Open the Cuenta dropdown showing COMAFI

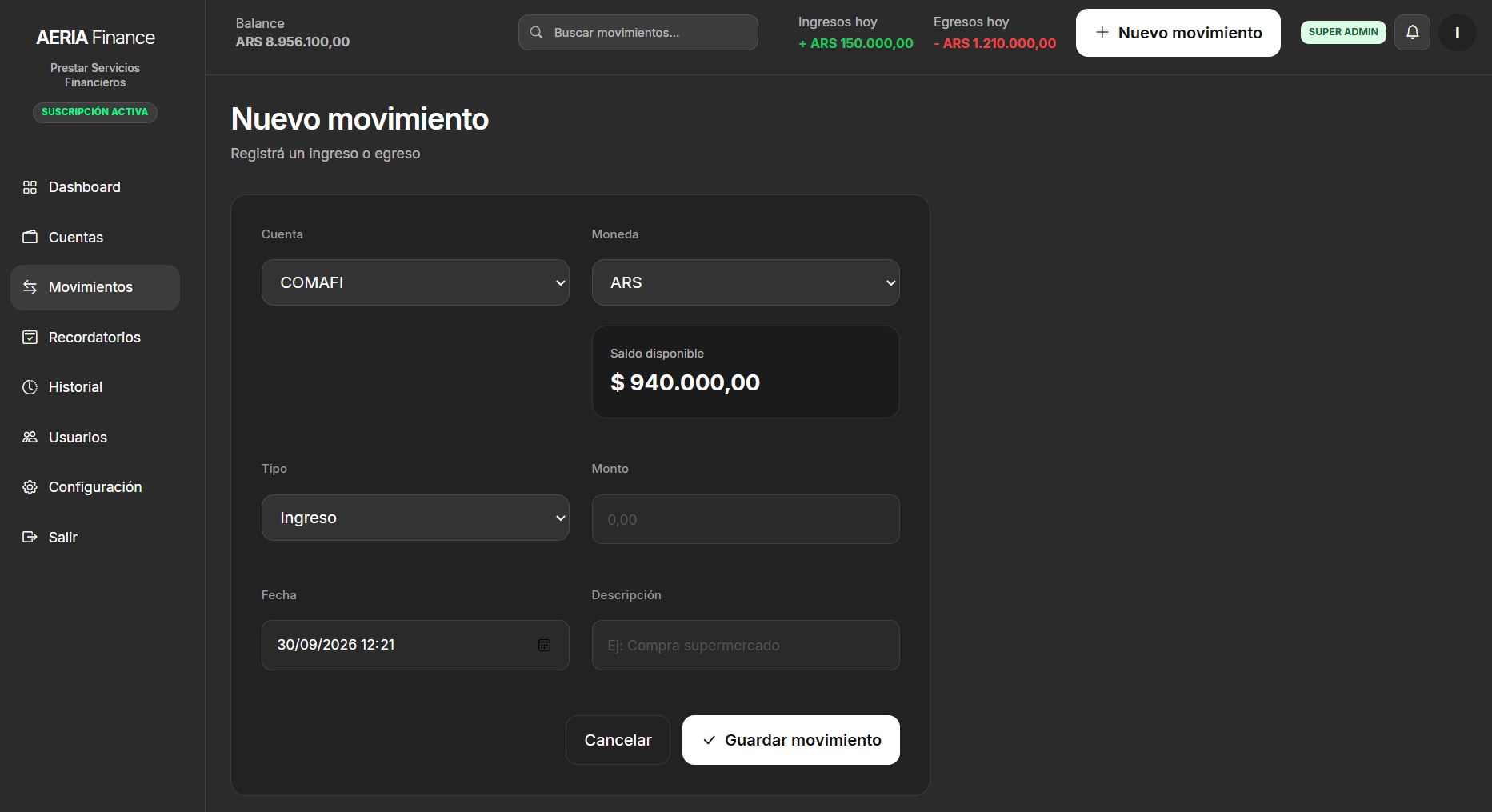(415, 282)
